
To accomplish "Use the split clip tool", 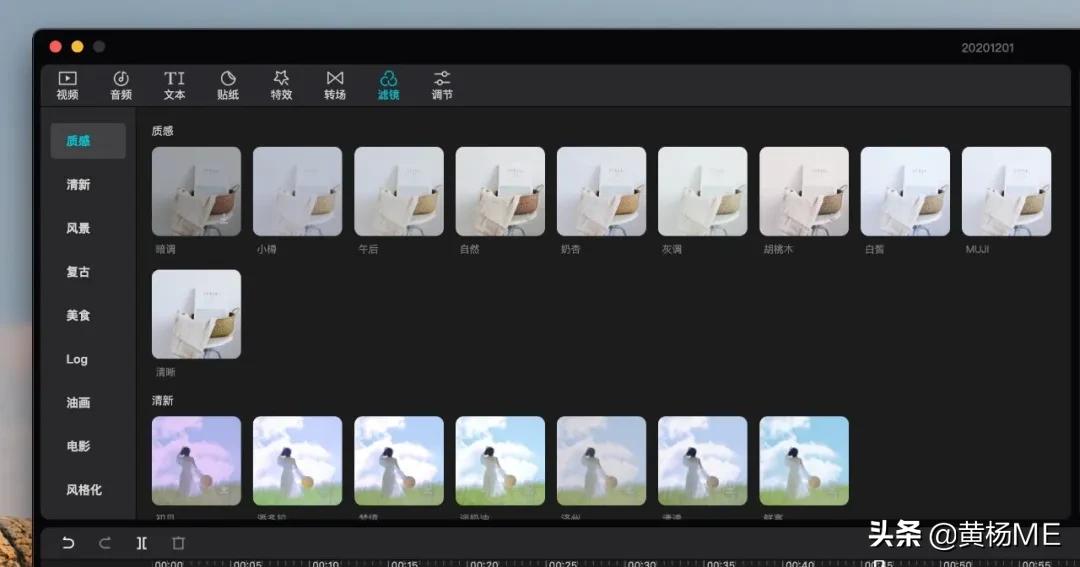I will [x=141, y=543].
